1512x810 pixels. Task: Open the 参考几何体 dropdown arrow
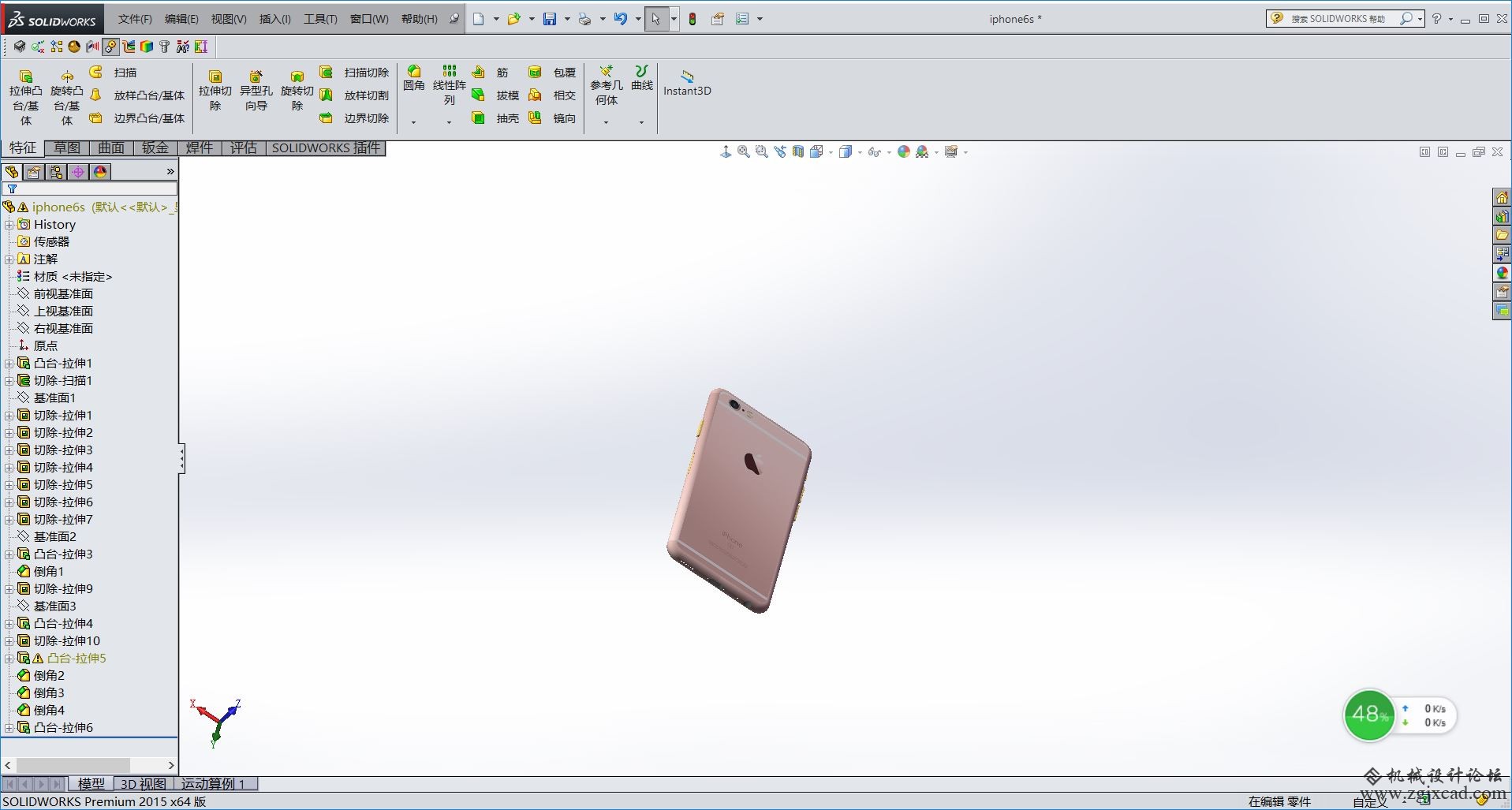(606, 122)
